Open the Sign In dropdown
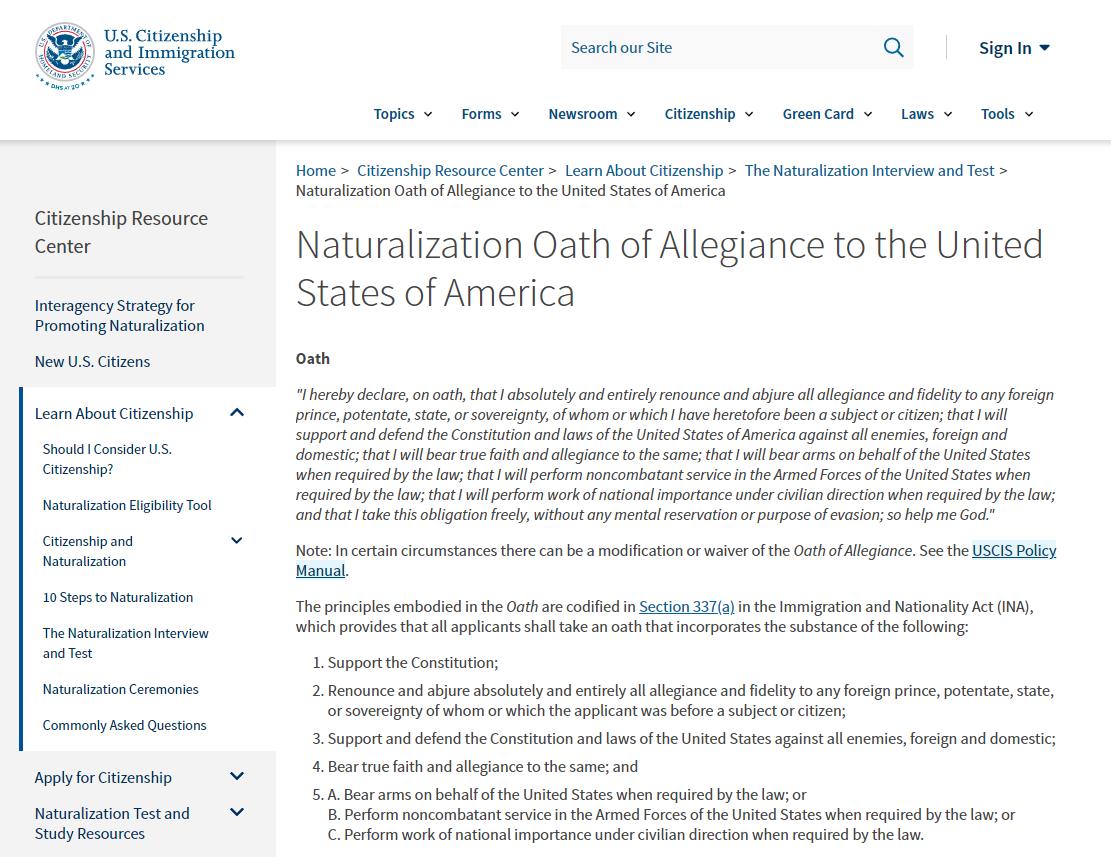This screenshot has width=1111, height=857. (x=1014, y=47)
